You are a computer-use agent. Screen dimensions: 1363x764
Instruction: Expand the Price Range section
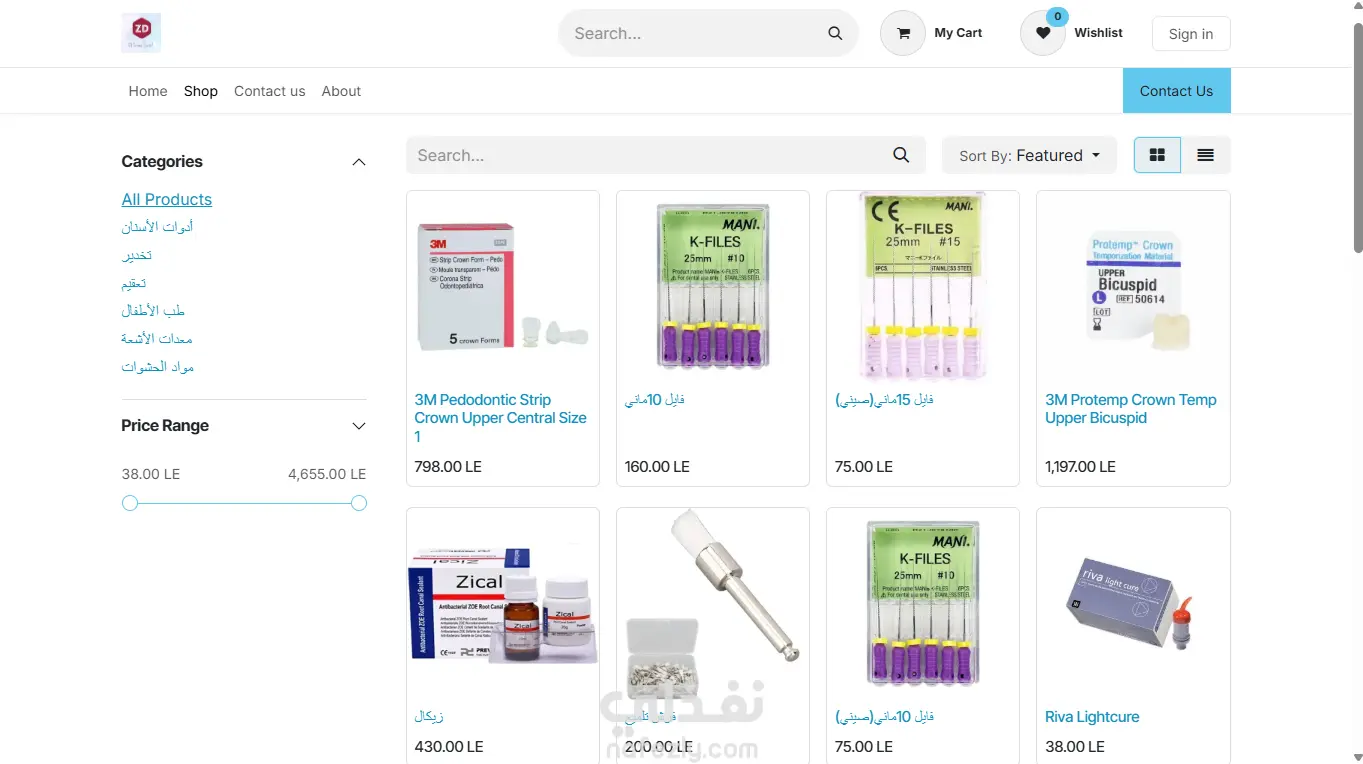pos(359,426)
